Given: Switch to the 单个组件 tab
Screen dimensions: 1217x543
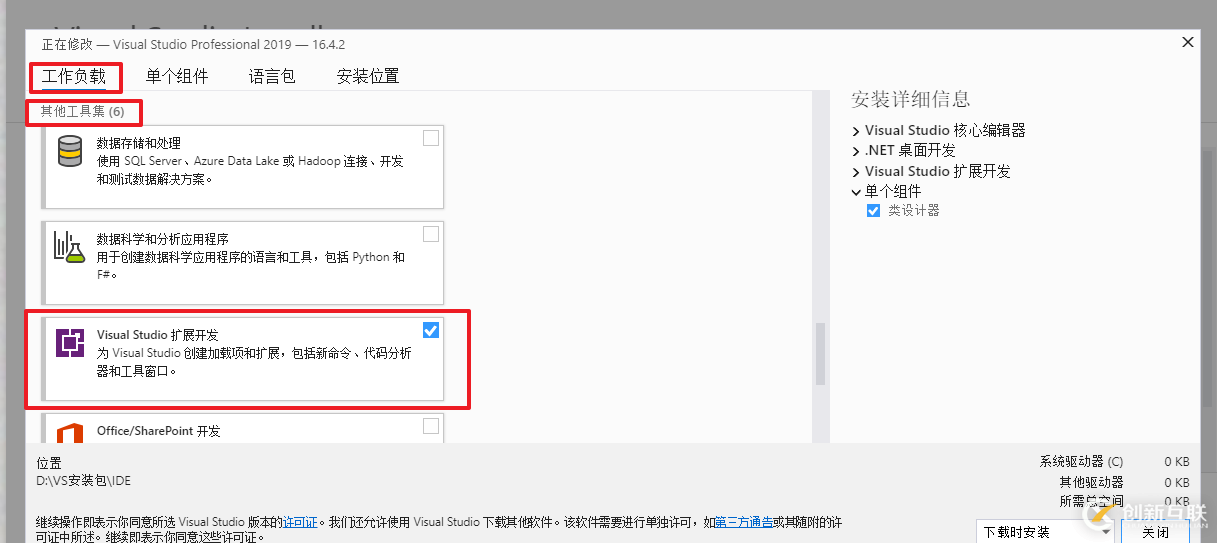Looking at the screenshot, I should (x=177, y=76).
